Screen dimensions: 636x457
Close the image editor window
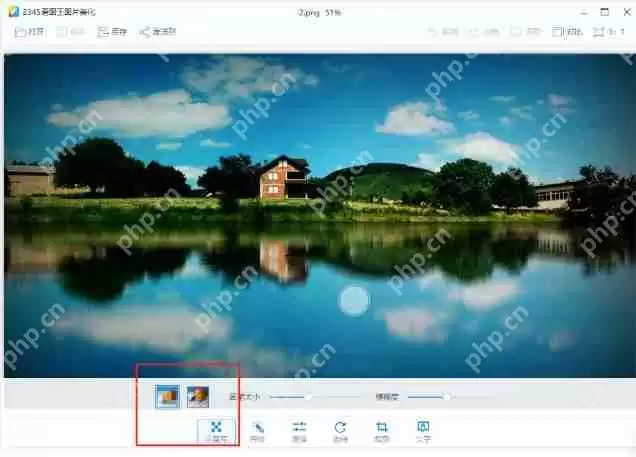627,12
